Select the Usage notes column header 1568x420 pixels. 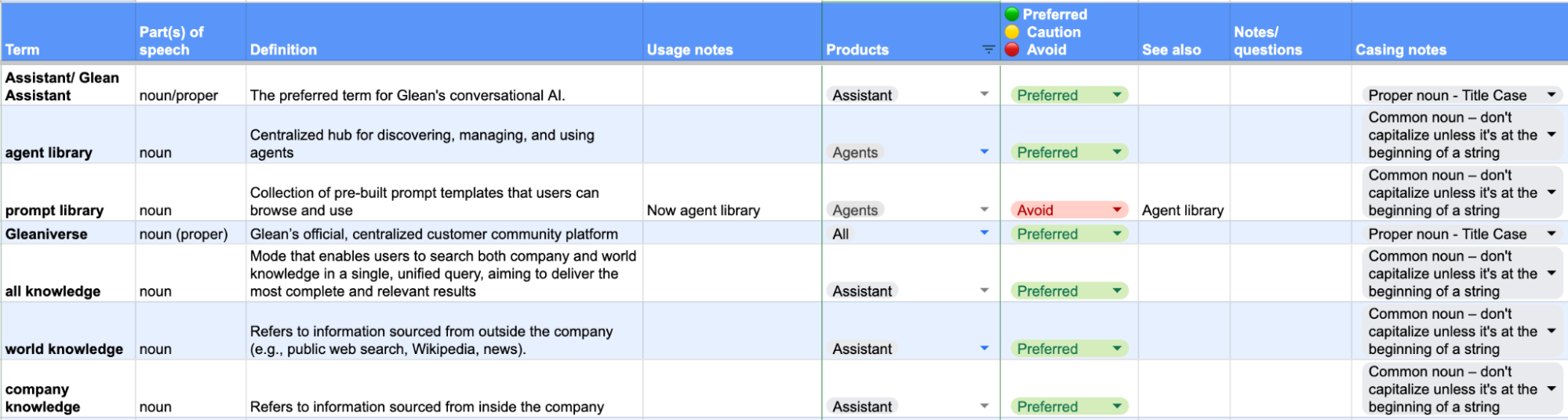pyautogui.click(x=732, y=32)
